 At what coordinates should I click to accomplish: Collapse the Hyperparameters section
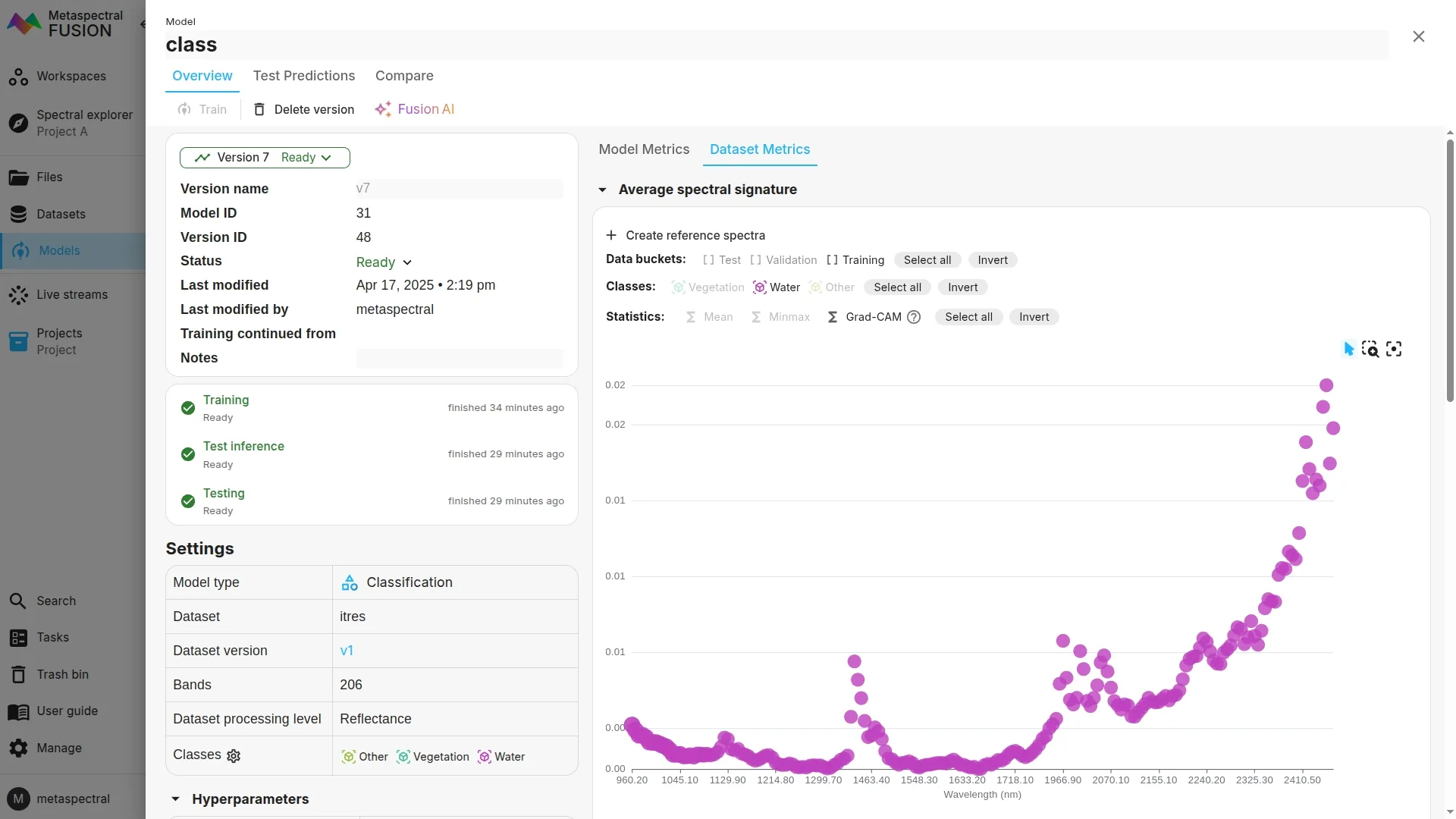click(x=176, y=799)
